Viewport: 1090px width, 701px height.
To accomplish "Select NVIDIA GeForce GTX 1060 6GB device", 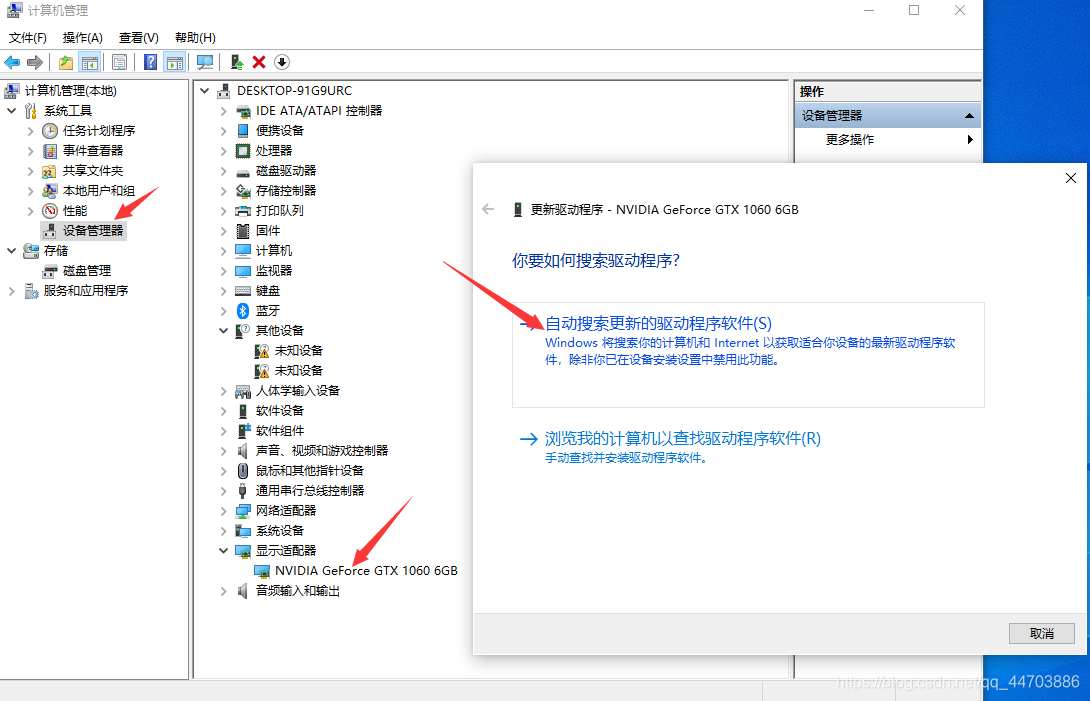I will click(x=366, y=571).
